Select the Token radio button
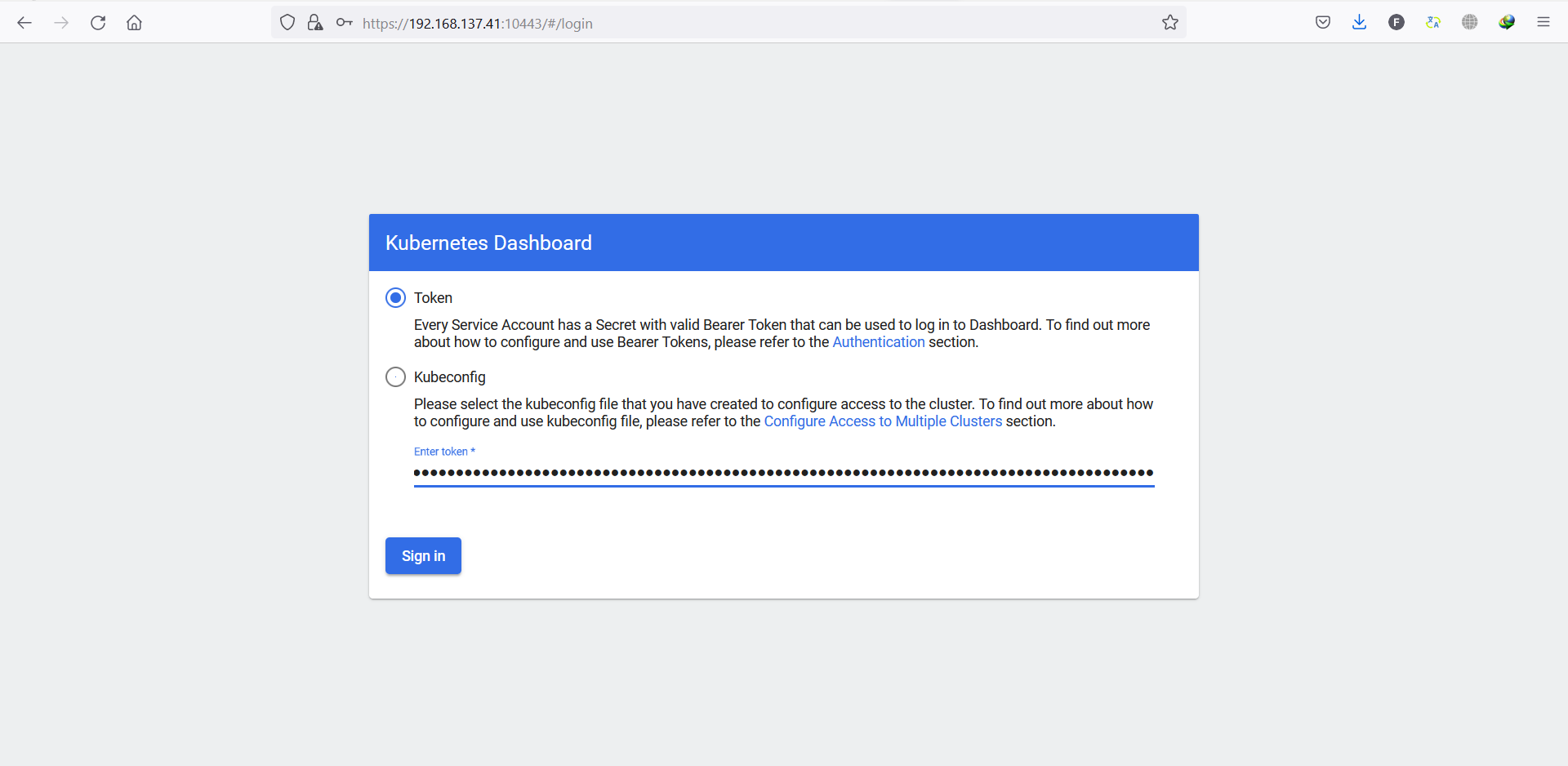1568x766 pixels. 395,298
